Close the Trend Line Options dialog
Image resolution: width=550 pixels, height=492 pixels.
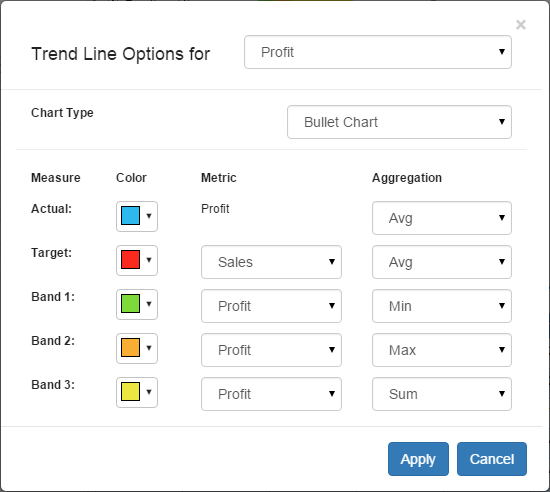pyautogui.click(x=521, y=25)
